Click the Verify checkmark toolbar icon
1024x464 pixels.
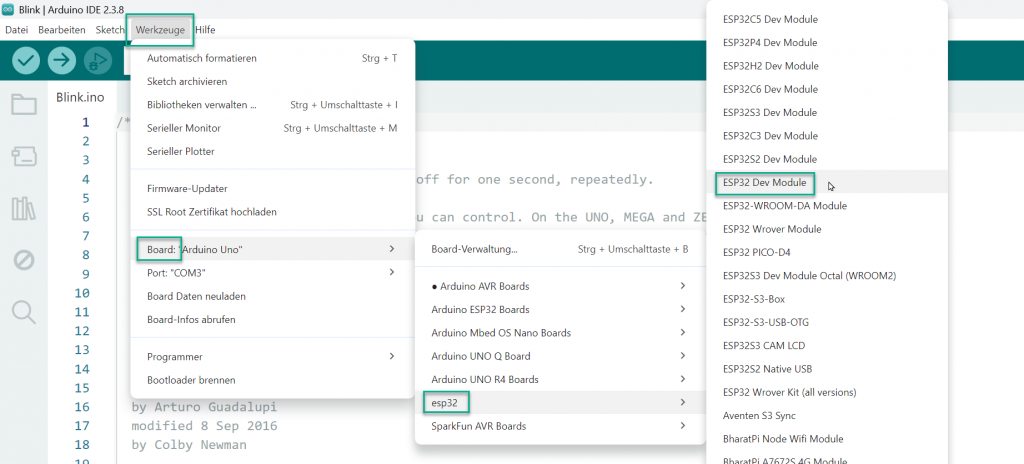(x=26, y=61)
